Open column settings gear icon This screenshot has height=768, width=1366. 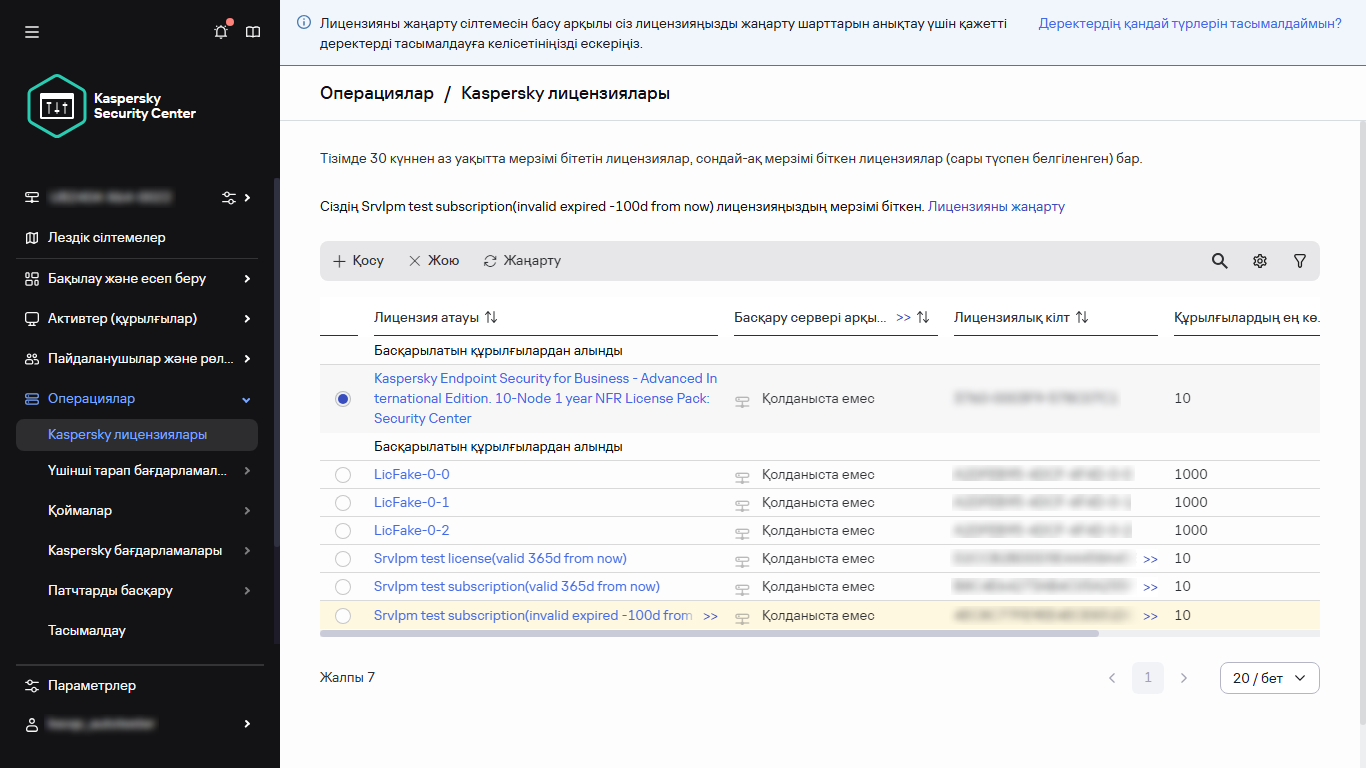coord(1259,261)
